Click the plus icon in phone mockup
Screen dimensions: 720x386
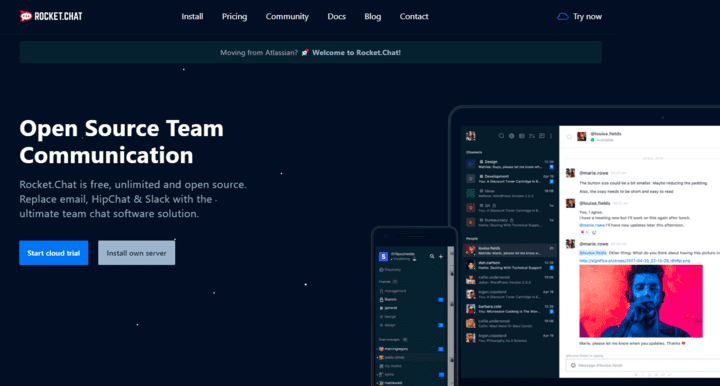pos(441,257)
